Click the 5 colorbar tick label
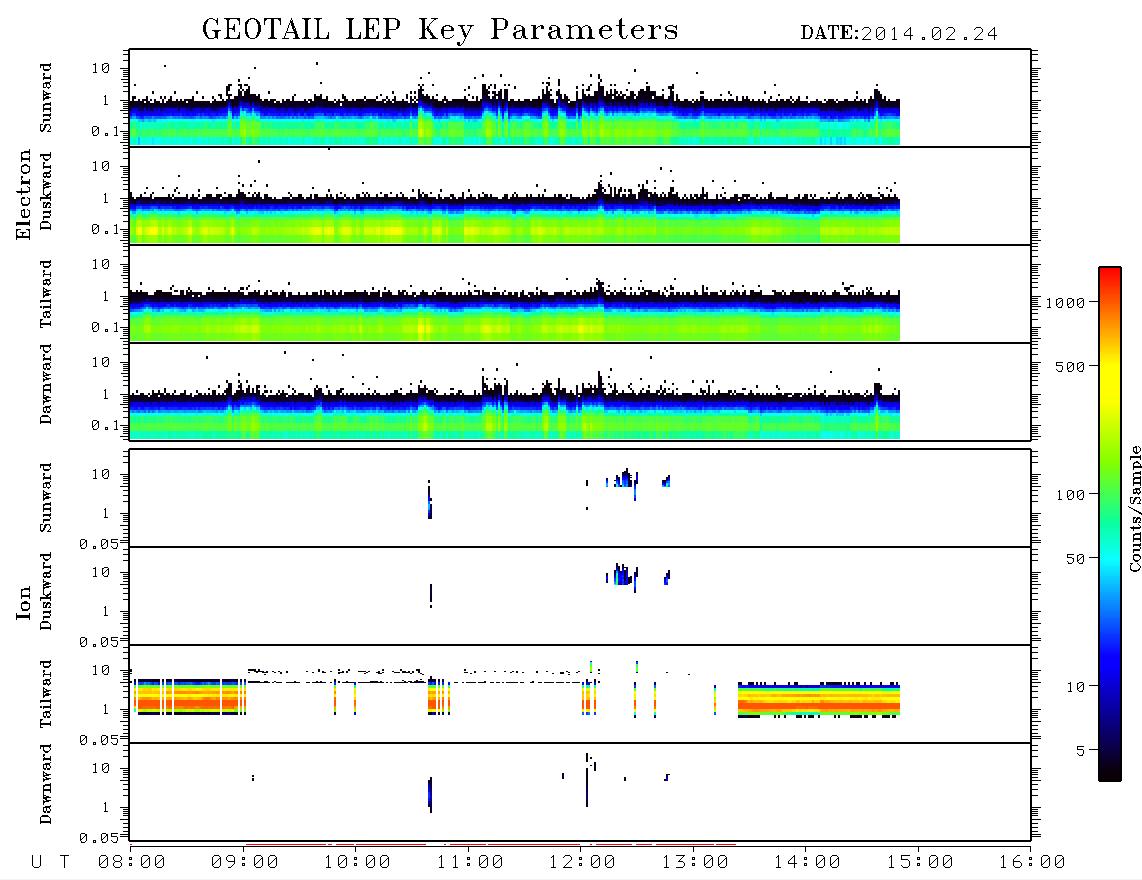 pos(1081,750)
